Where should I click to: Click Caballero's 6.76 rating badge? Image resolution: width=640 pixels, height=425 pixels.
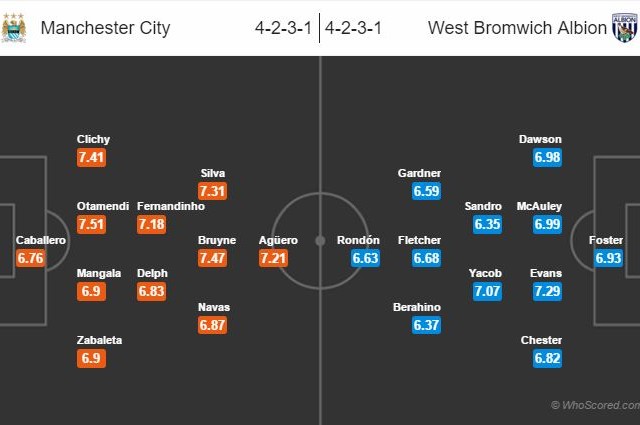(31, 258)
